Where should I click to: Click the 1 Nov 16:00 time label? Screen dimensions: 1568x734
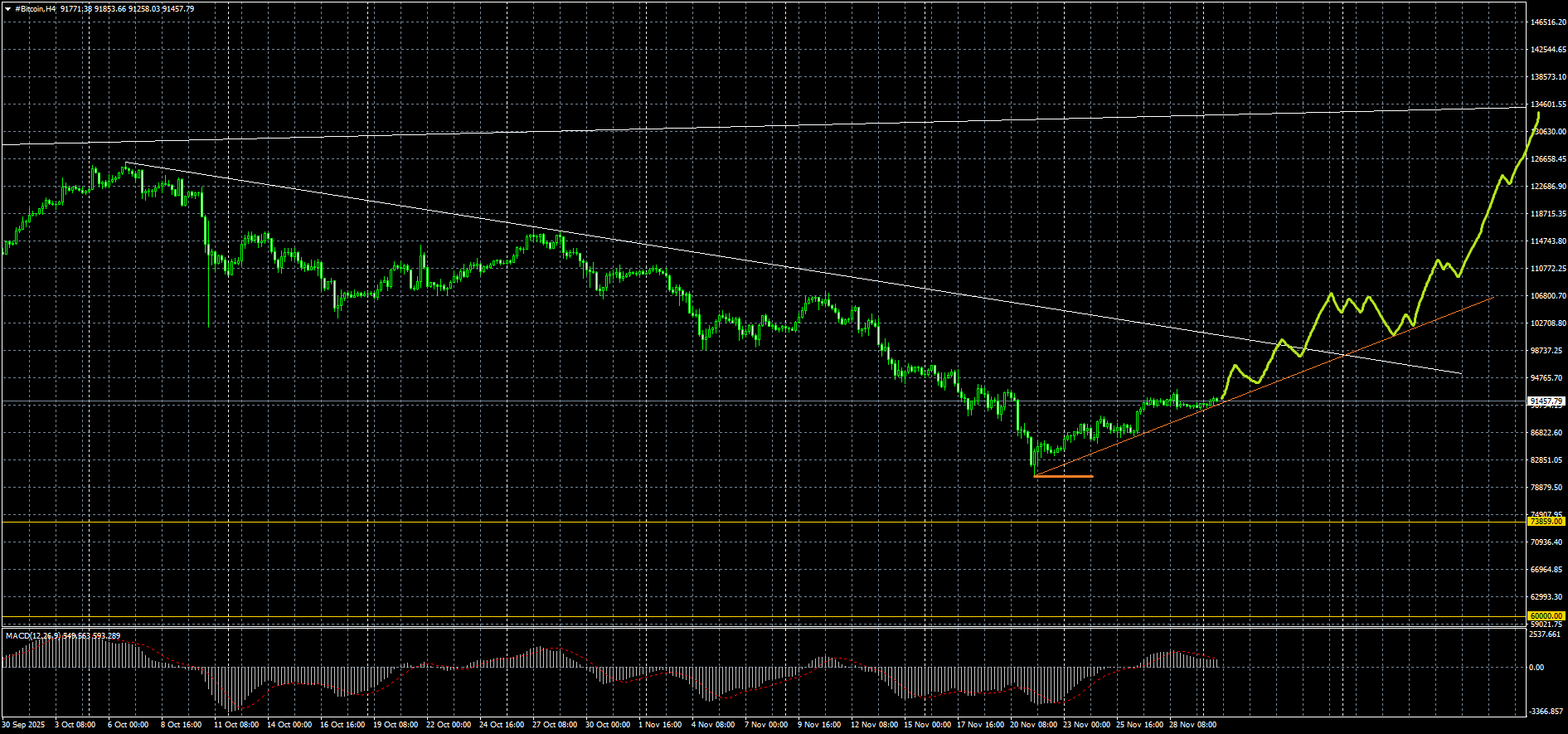pyautogui.click(x=660, y=725)
